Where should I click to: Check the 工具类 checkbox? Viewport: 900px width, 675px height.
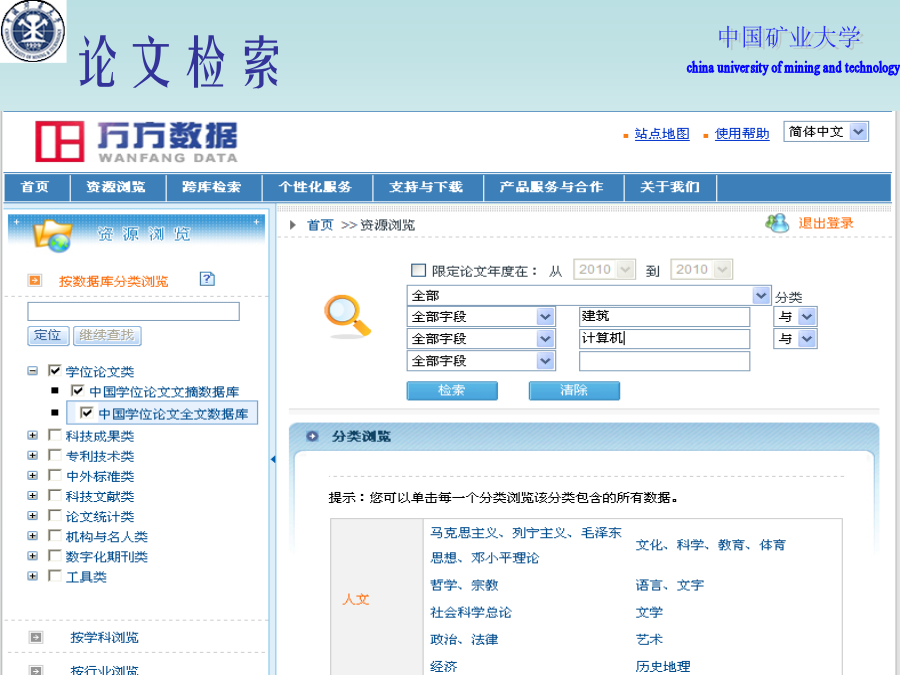(55, 576)
